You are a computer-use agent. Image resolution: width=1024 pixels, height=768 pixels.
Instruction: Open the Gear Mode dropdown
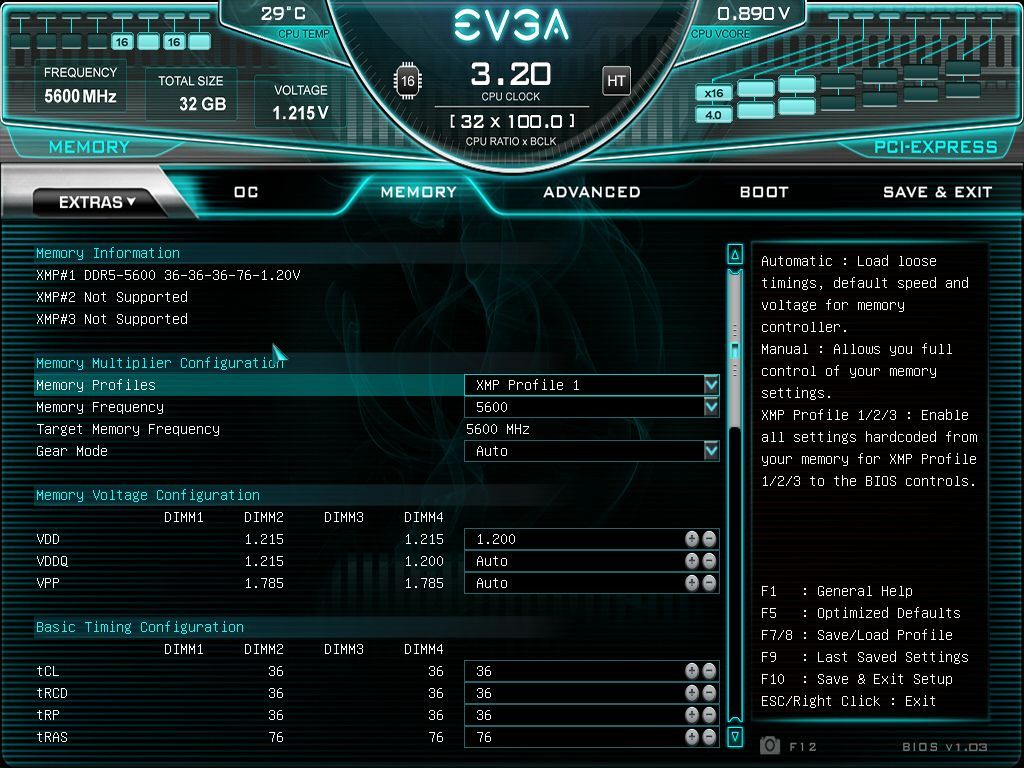pos(711,451)
